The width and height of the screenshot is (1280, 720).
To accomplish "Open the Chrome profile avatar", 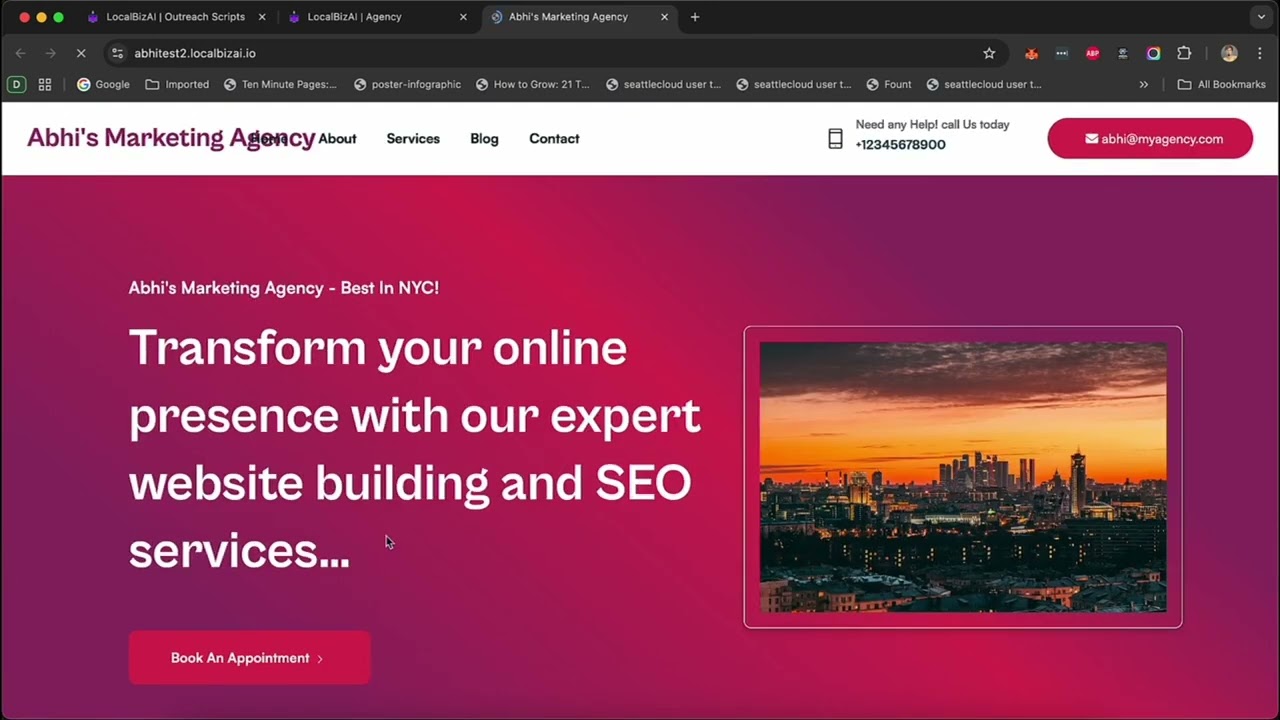I will coord(1229,53).
